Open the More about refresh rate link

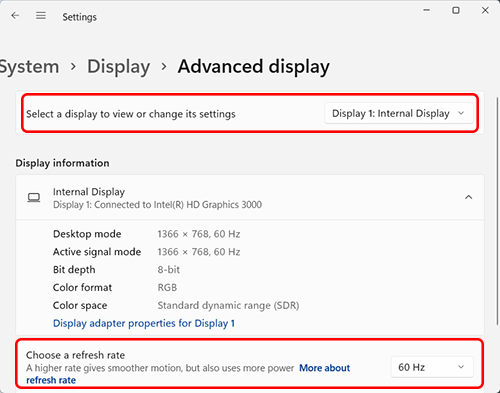324,368
